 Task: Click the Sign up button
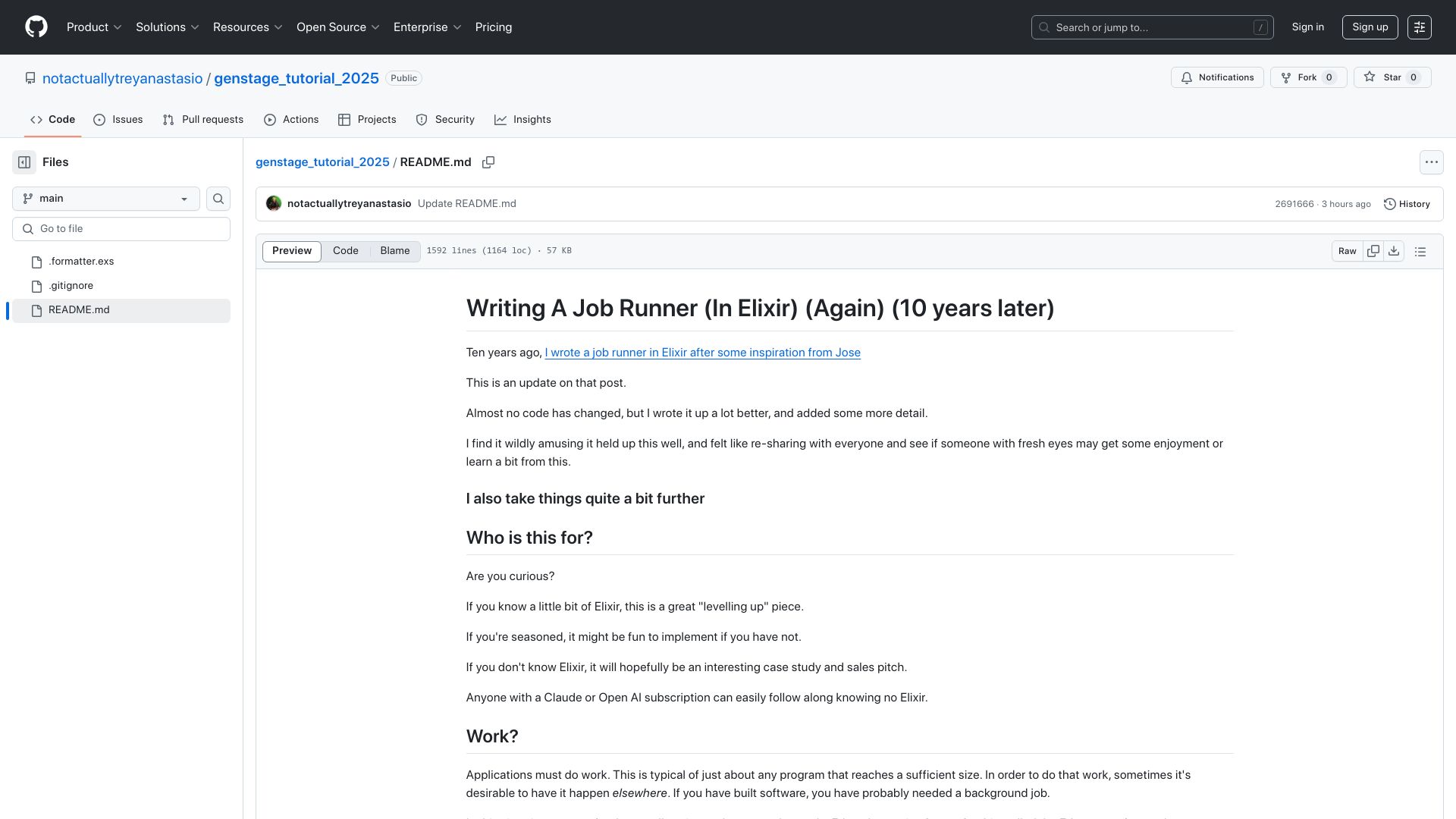tap(1370, 27)
